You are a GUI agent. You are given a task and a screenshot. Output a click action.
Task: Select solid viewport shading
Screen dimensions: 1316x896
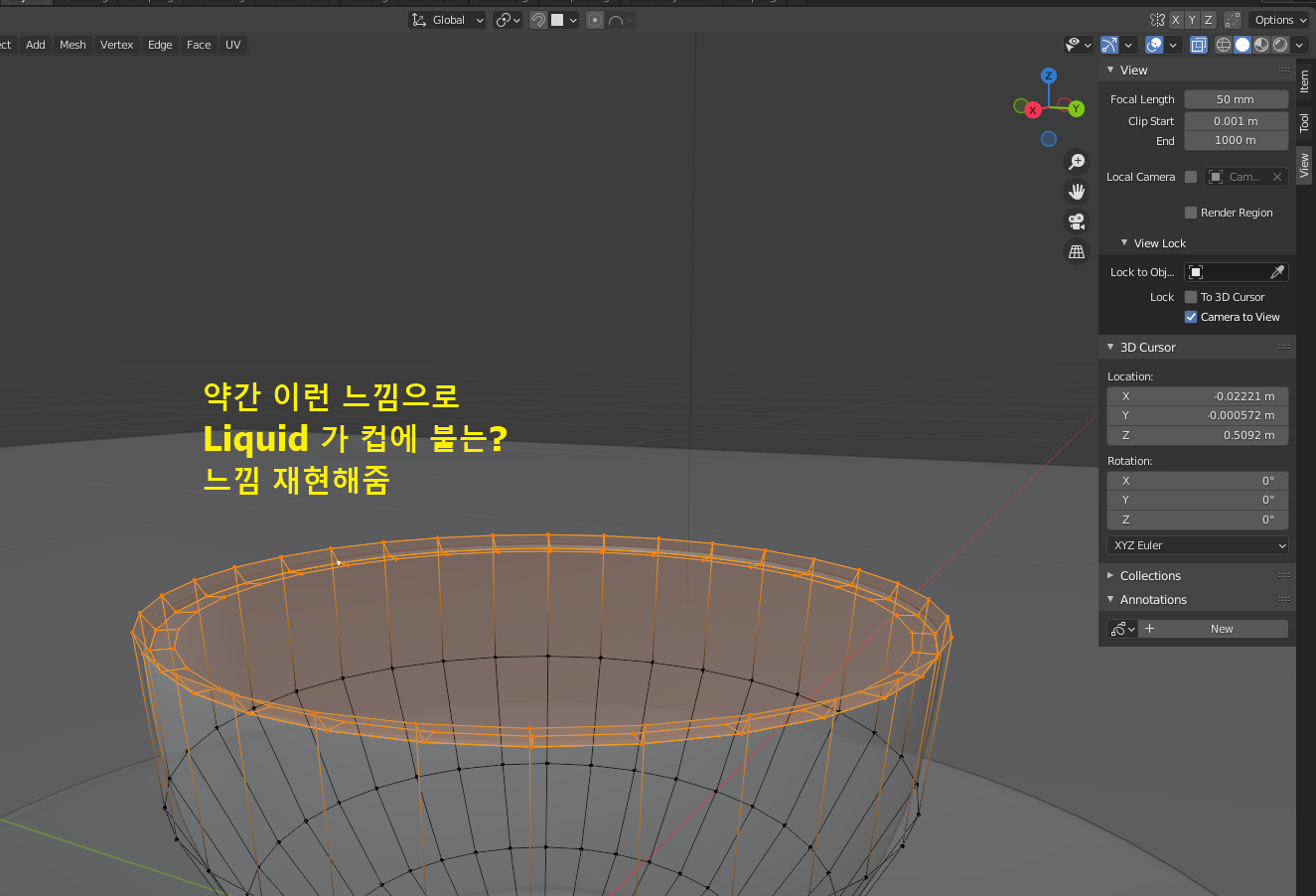pyautogui.click(x=1243, y=45)
